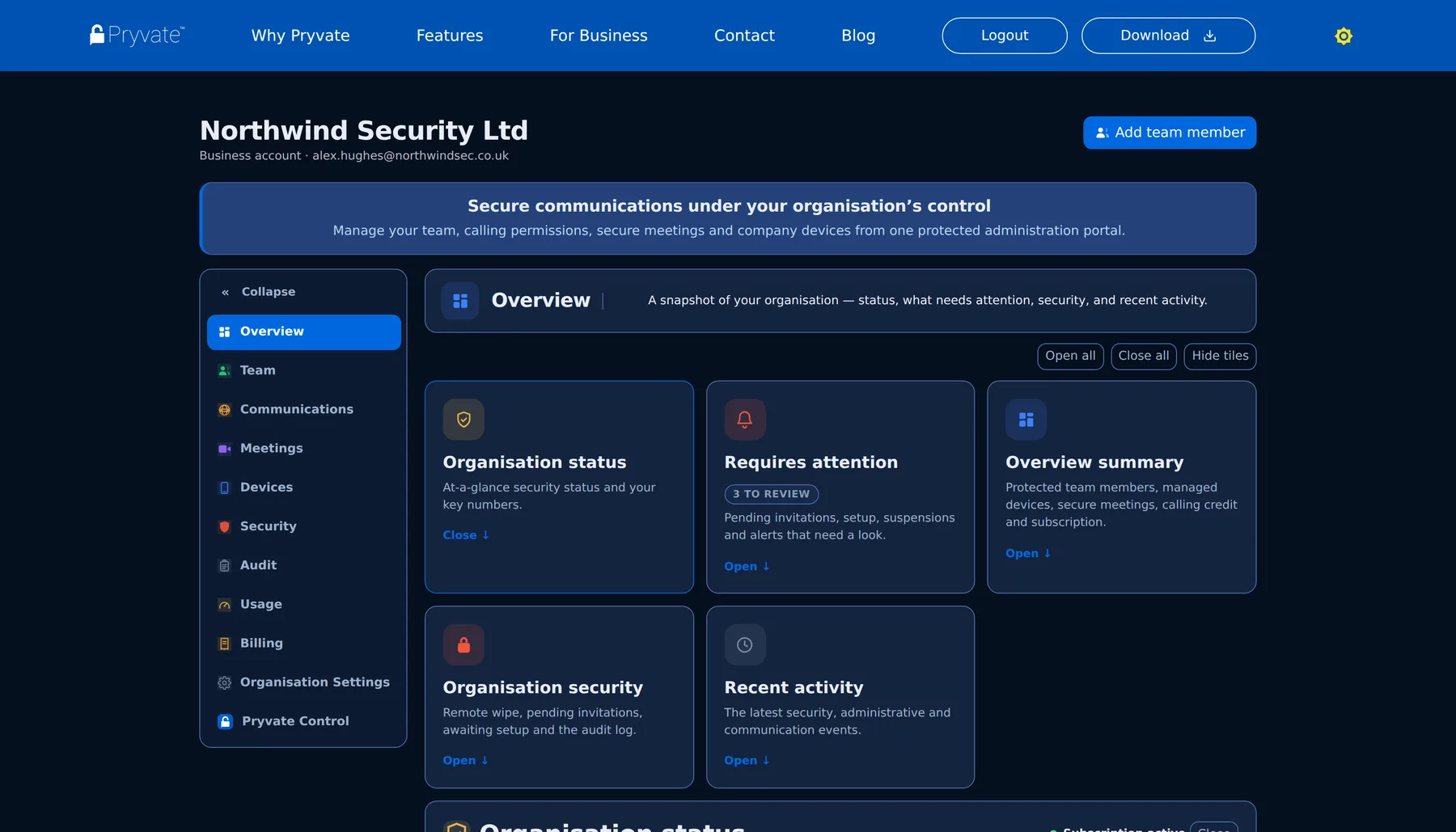The image size is (1456, 832).
Task: Open Billing via the receipt icon
Action: pyautogui.click(x=225, y=644)
